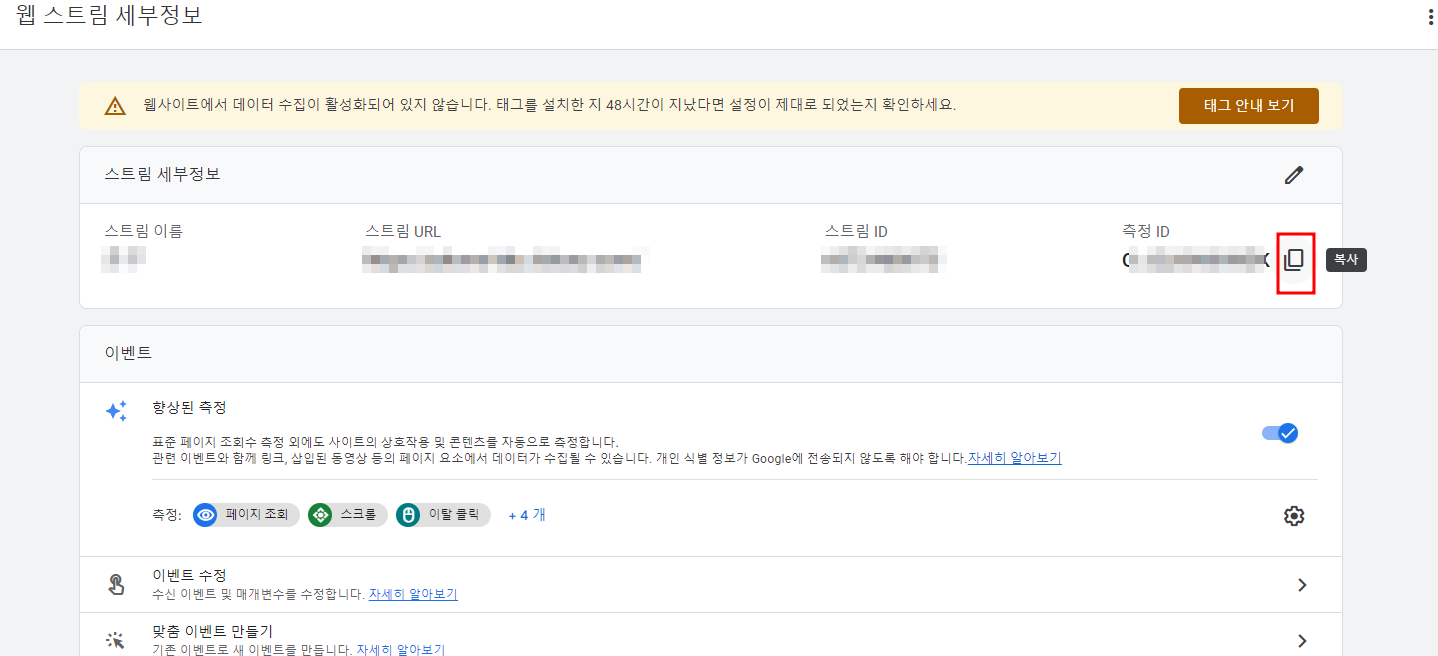Expand the 맞춤 이벤트 만들기 row chevron
Image resolution: width=1438 pixels, height=656 pixels.
point(1301,640)
